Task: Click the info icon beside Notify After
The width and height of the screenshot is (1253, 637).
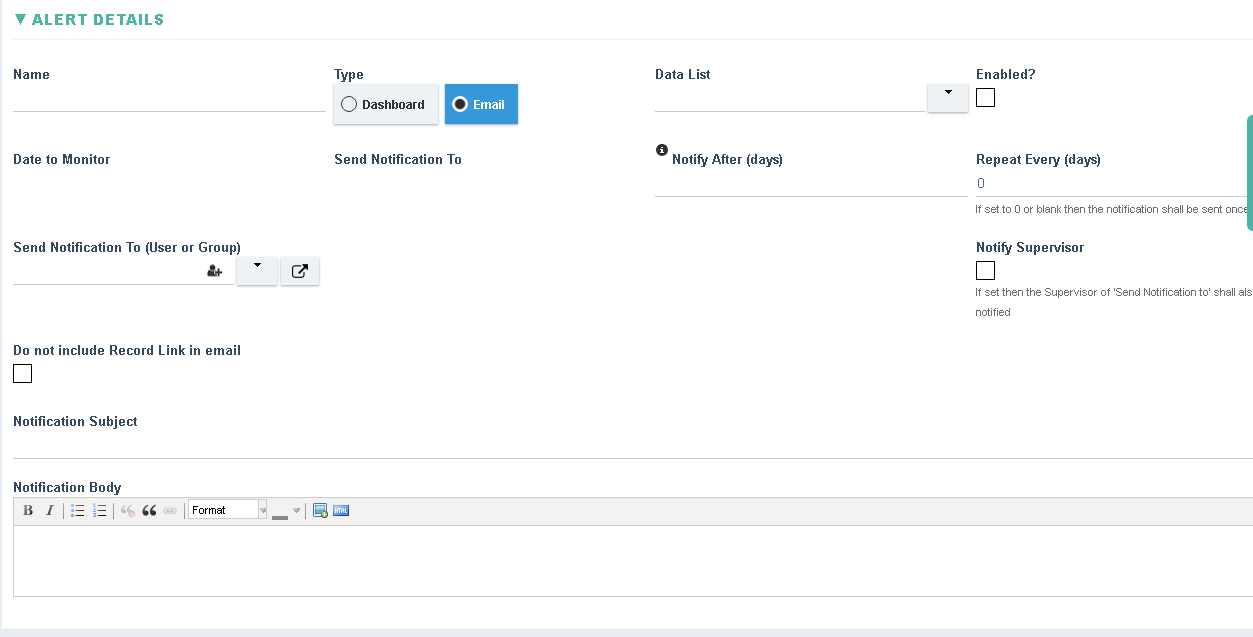Action: coord(661,150)
